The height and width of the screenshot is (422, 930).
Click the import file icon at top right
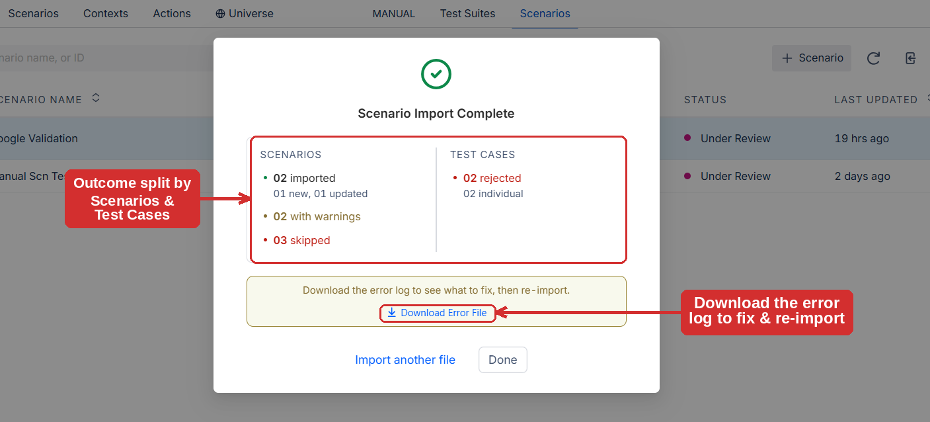pos(910,58)
